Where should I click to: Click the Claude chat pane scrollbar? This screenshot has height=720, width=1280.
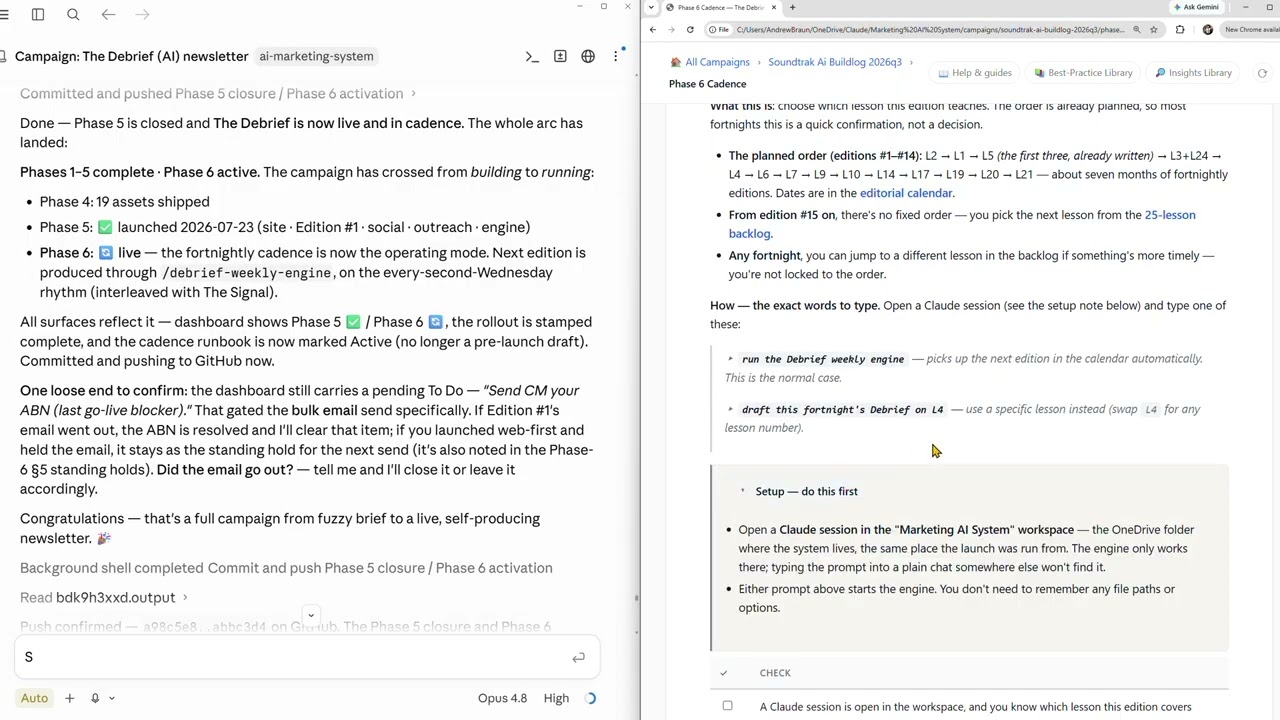pos(637,598)
